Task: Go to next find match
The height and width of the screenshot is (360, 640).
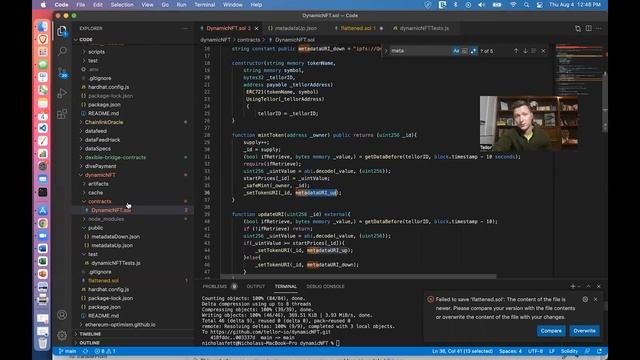Action: pyautogui.click(x=525, y=51)
